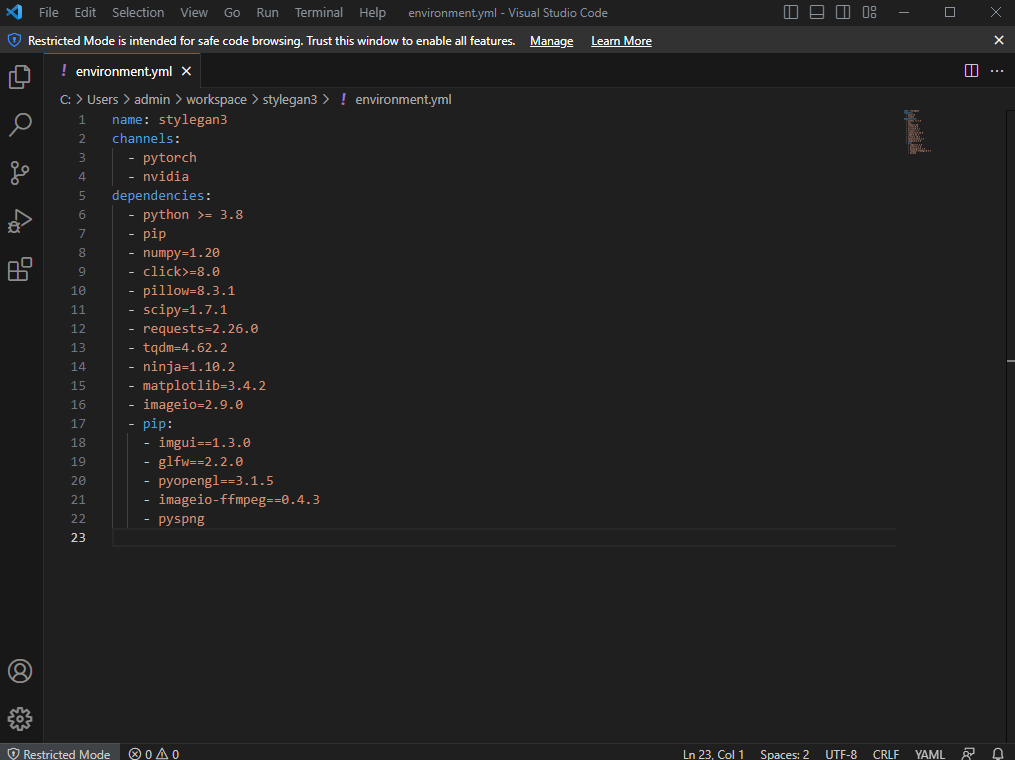Click the Learn More link
The height and width of the screenshot is (760, 1015).
coord(621,41)
